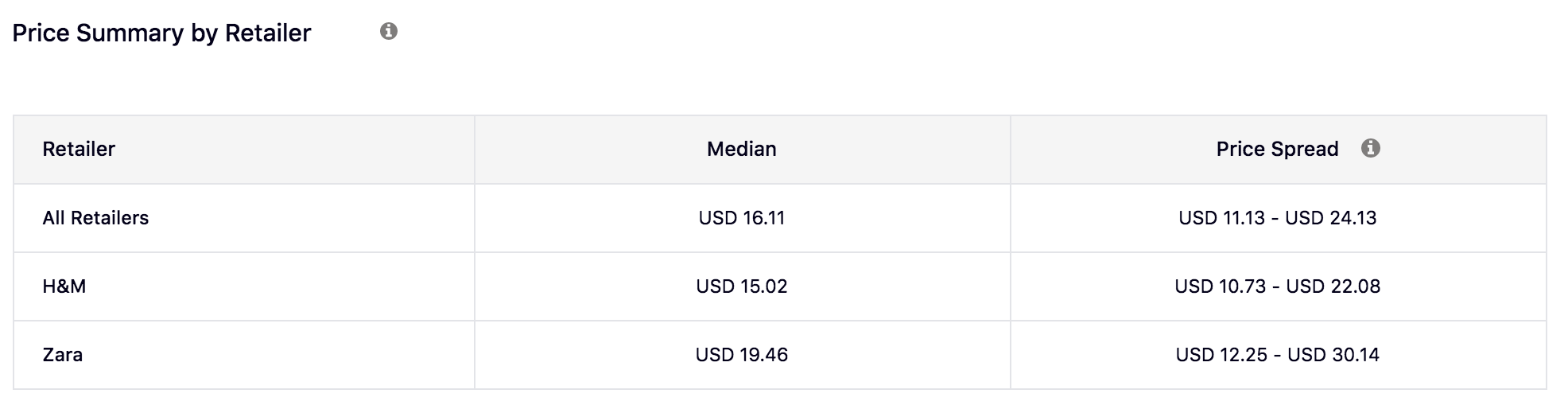The width and height of the screenshot is (1568, 409).
Task: Click the Price Spread column header text
Action: 1277,150
